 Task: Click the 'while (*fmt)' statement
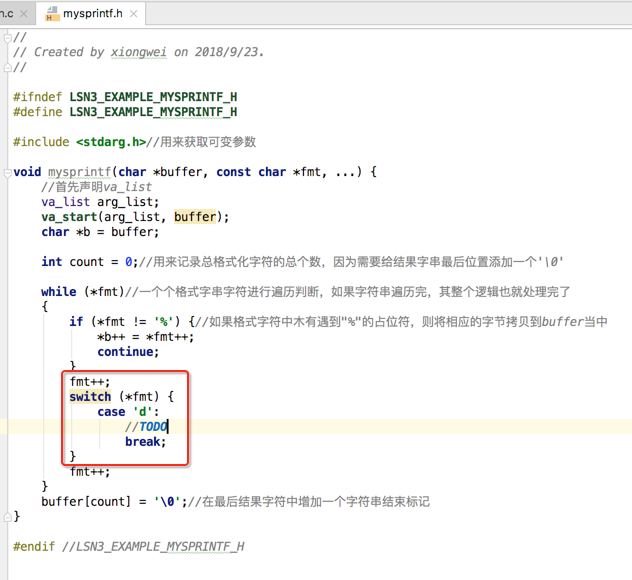(83, 292)
